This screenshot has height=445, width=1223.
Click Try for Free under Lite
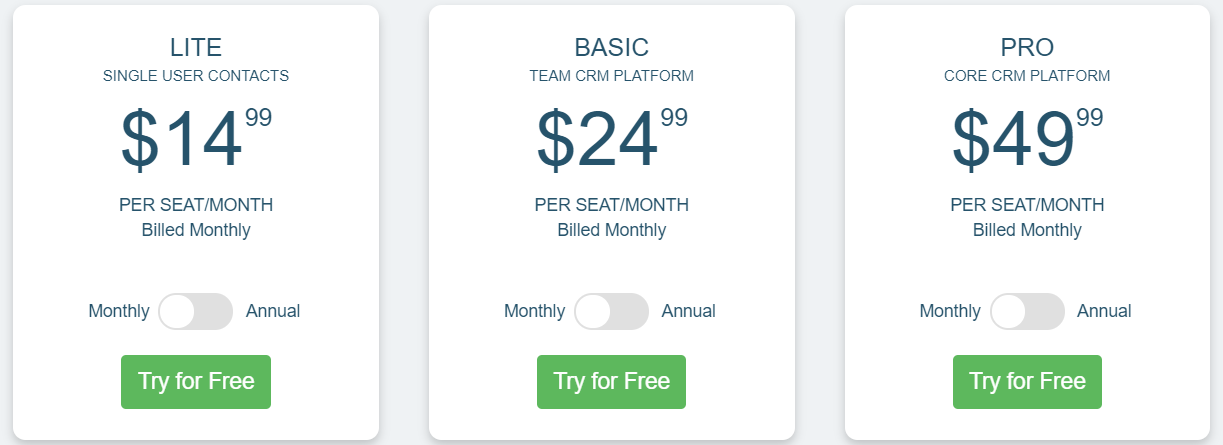(x=196, y=382)
